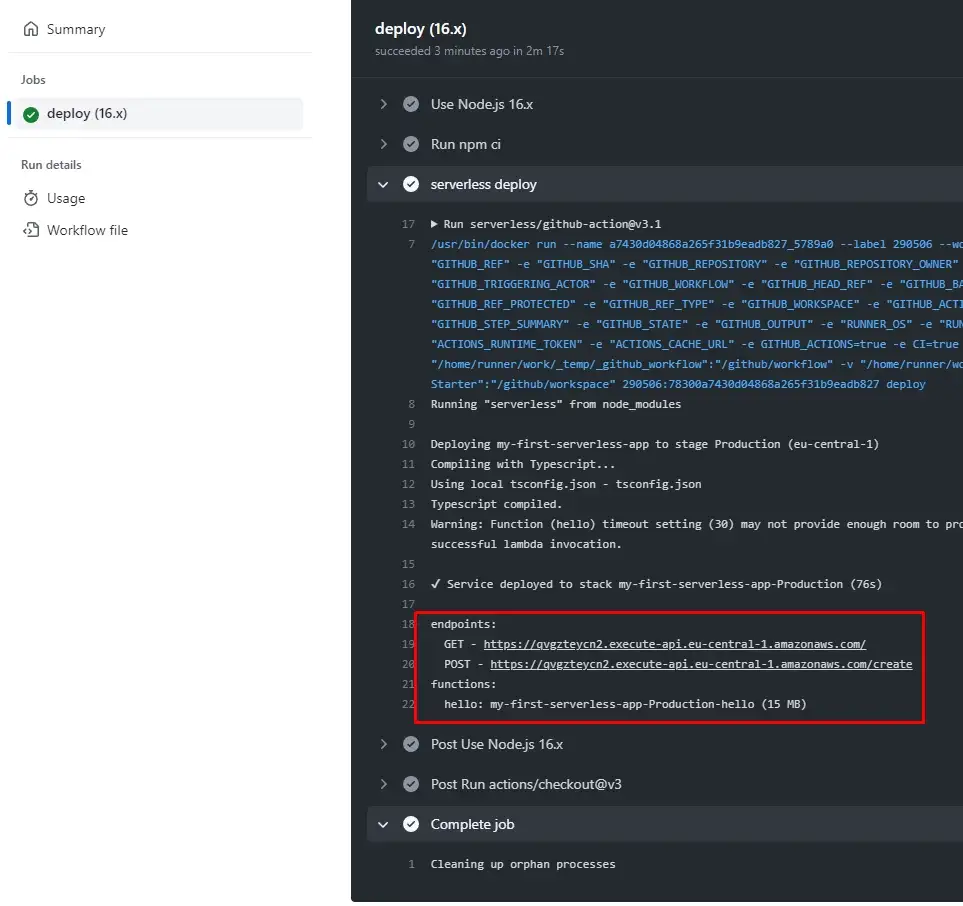Screen dimensions: 963x906
Task: Open the POST create endpoint link
Action: [x=701, y=665]
